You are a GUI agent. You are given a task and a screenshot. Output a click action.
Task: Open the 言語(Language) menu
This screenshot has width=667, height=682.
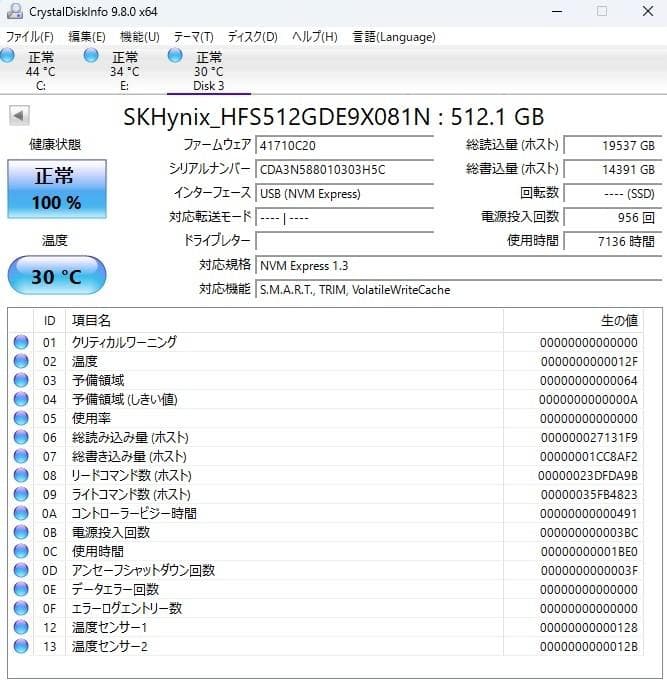[x=394, y=37]
